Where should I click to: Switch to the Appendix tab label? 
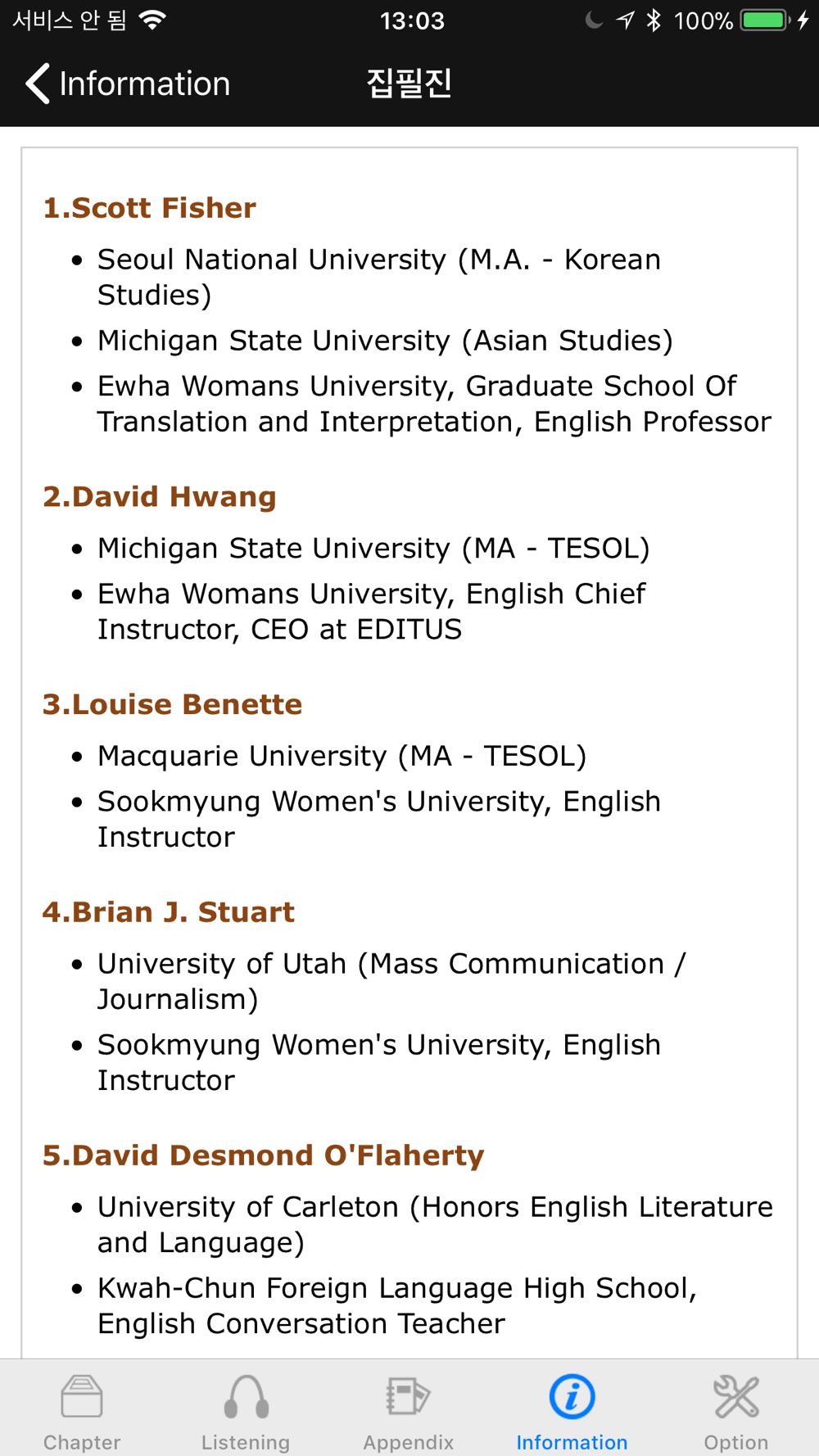(x=409, y=1442)
